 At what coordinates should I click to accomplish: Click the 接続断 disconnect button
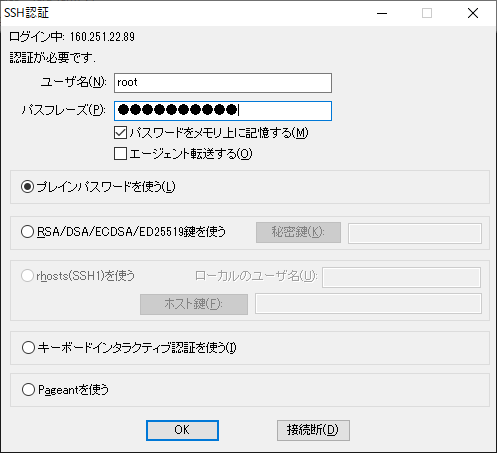pyautogui.click(x=313, y=430)
